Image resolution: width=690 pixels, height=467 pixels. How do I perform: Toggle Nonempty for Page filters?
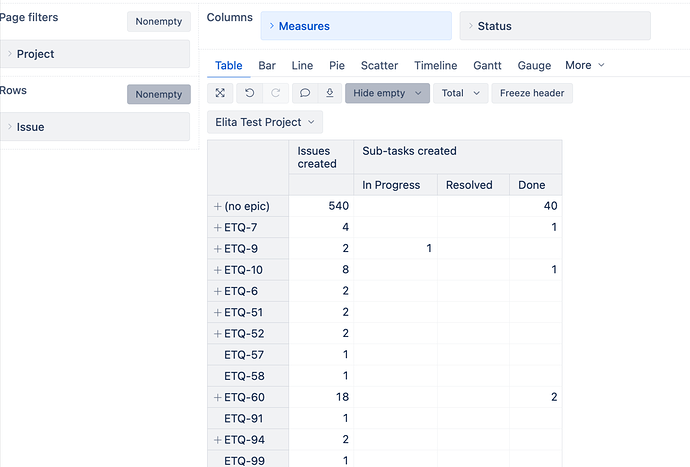point(159,22)
